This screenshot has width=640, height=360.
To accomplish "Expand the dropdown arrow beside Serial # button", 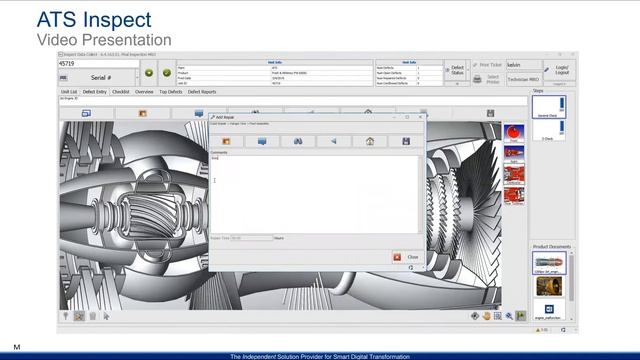I will pos(137,78).
